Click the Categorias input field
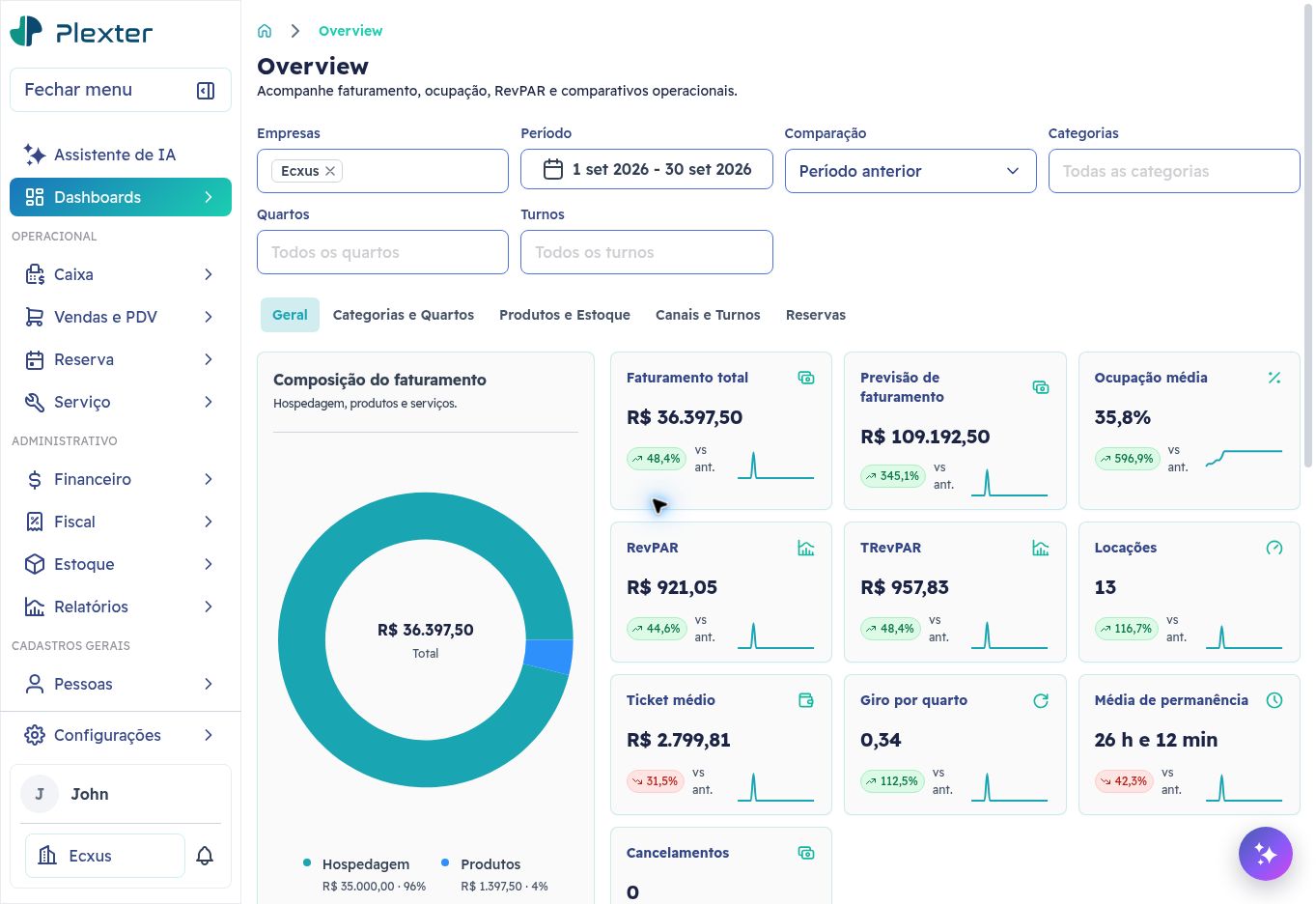Image resolution: width=1316 pixels, height=904 pixels. click(1174, 171)
